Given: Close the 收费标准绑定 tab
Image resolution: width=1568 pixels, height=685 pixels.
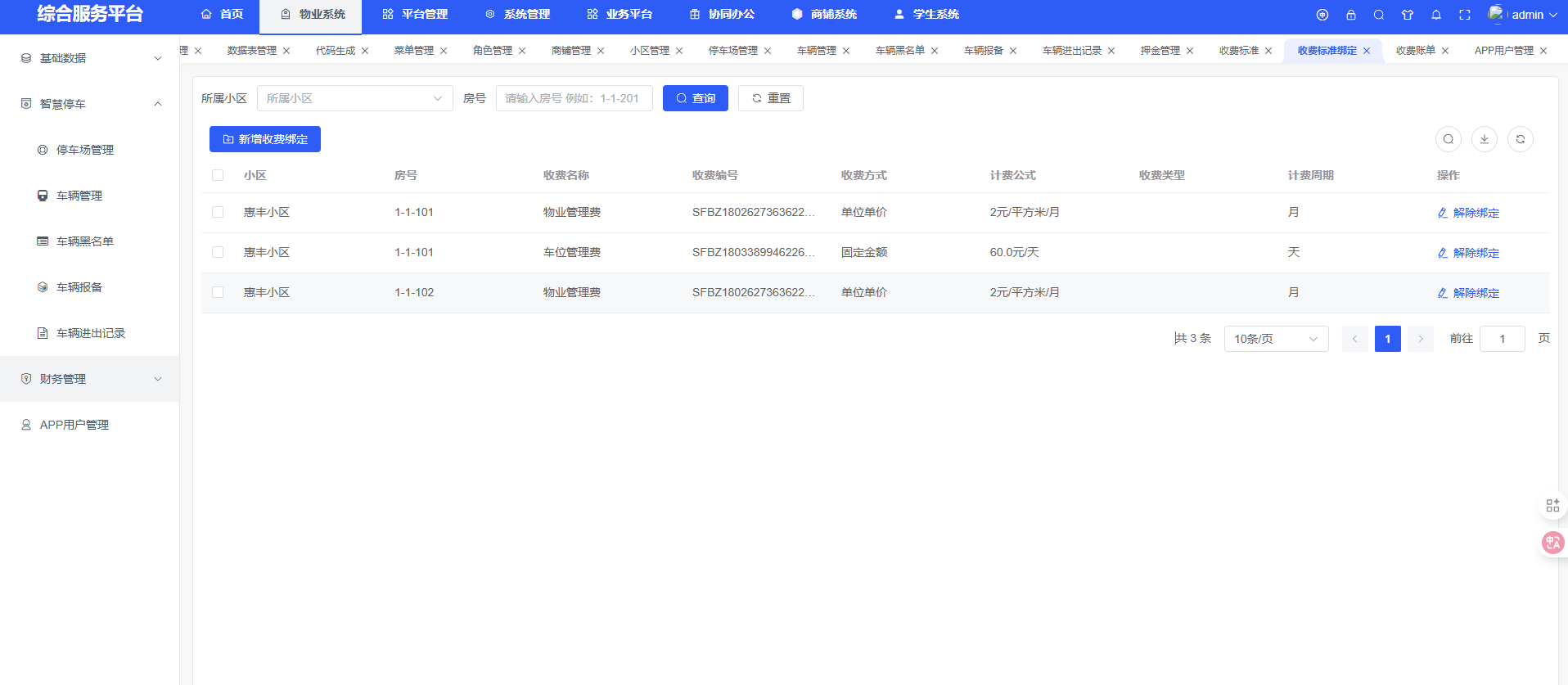Looking at the screenshot, I should [1367, 51].
